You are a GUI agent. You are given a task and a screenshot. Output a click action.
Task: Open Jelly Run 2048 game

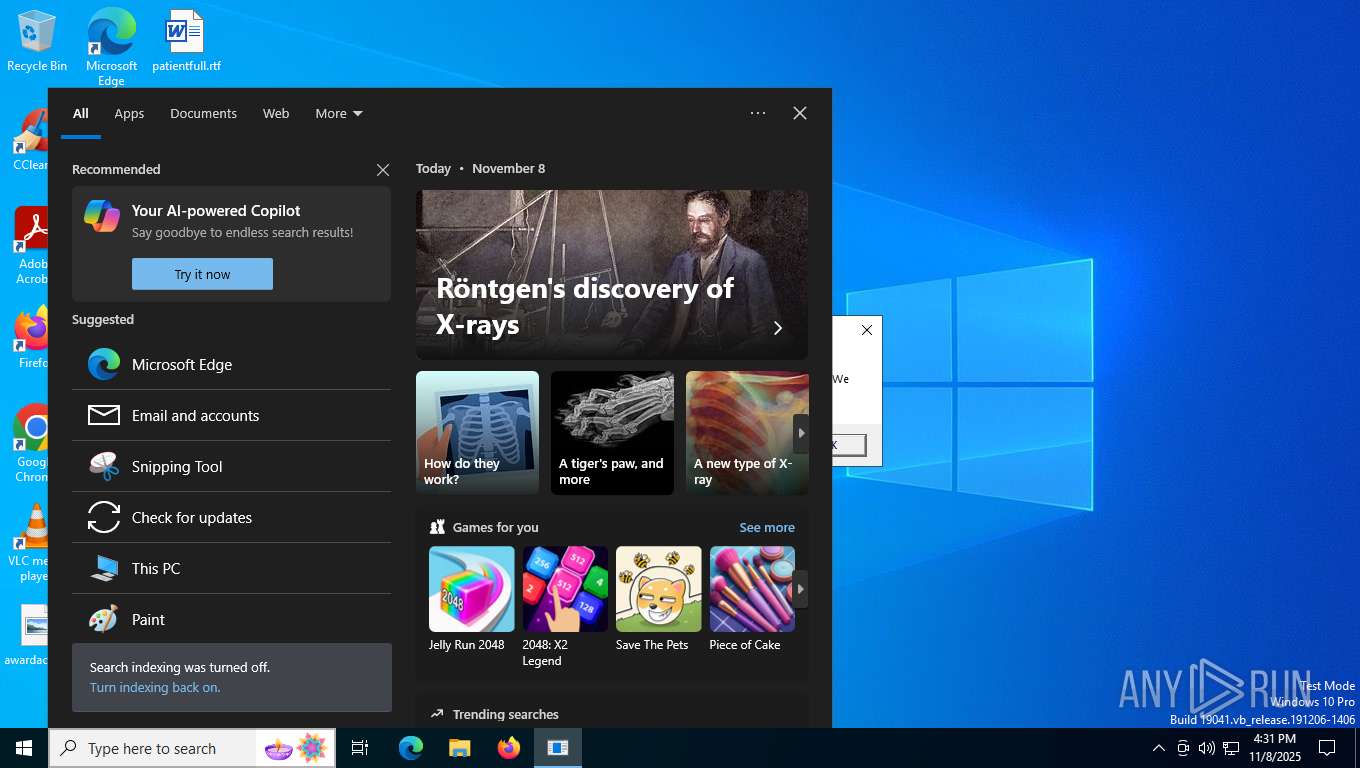[x=472, y=600]
